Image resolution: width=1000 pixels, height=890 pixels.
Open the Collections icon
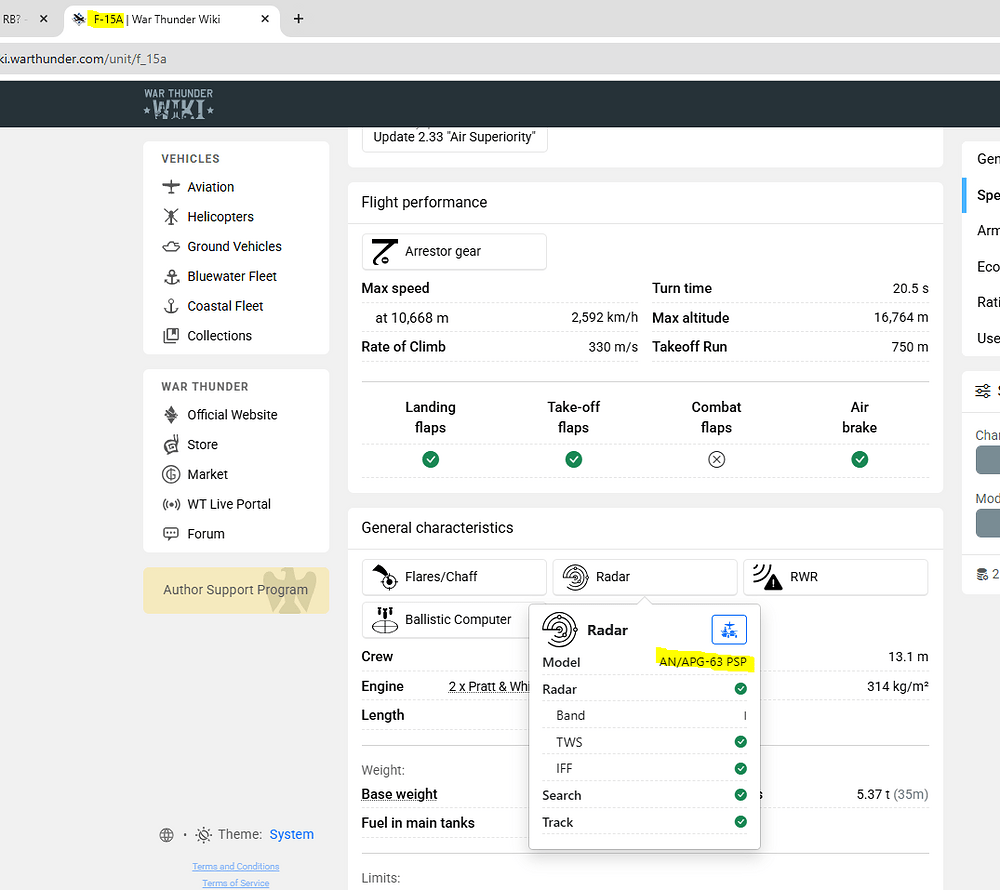click(x=171, y=335)
